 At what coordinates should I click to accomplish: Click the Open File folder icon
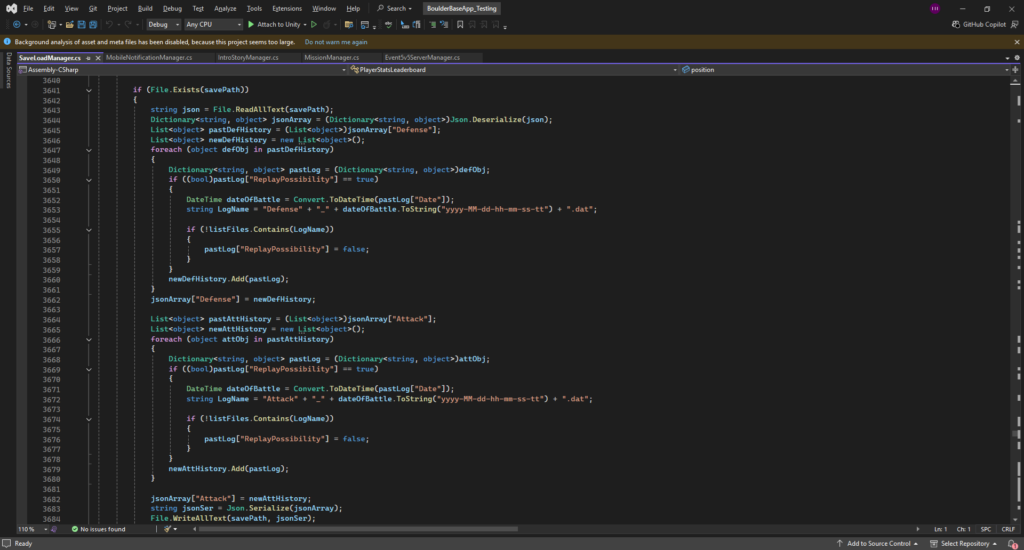point(69,25)
